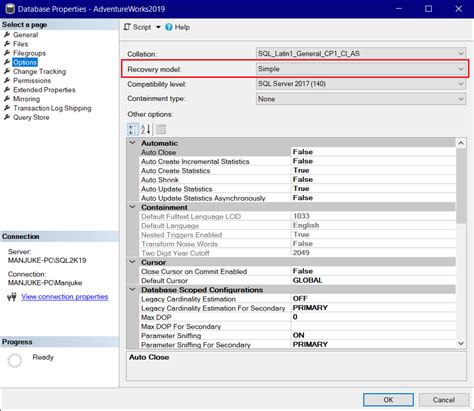Screen dimensions: 474x411
Task: Collapse the Containment section
Action: (x=133, y=207)
